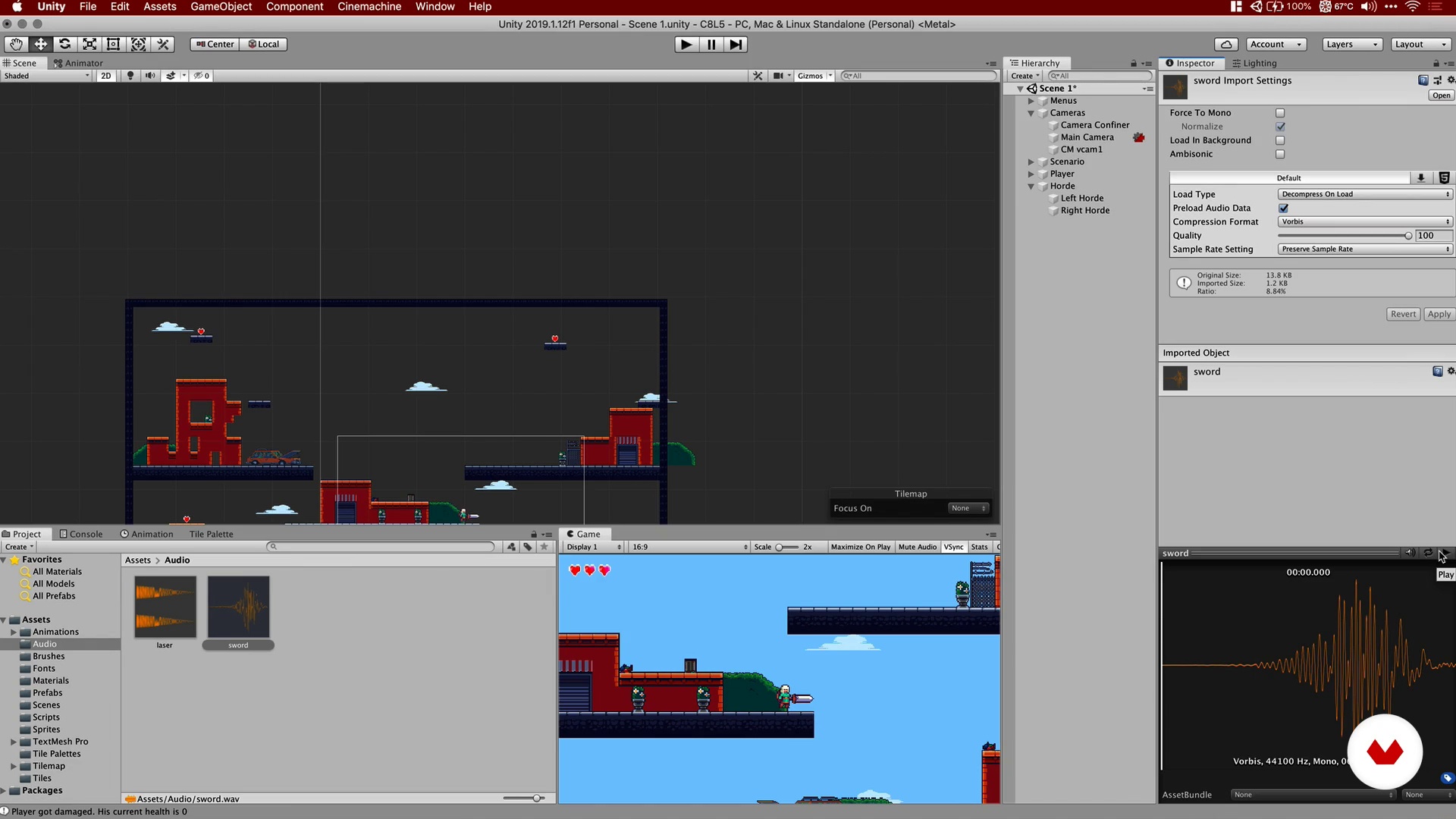Viewport: 1456px width, 819px height.
Task: Toggle audio preview auto-play speaker icon
Action: click(x=1410, y=553)
